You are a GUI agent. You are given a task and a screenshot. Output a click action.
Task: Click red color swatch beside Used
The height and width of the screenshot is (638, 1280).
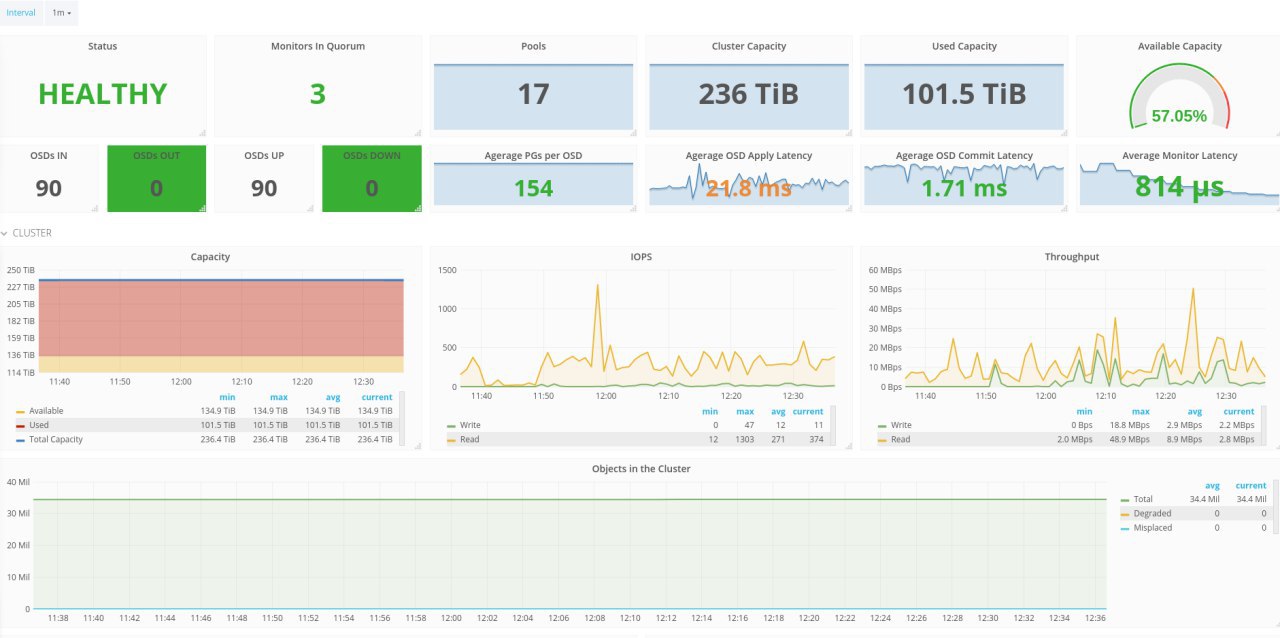pos(20,426)
